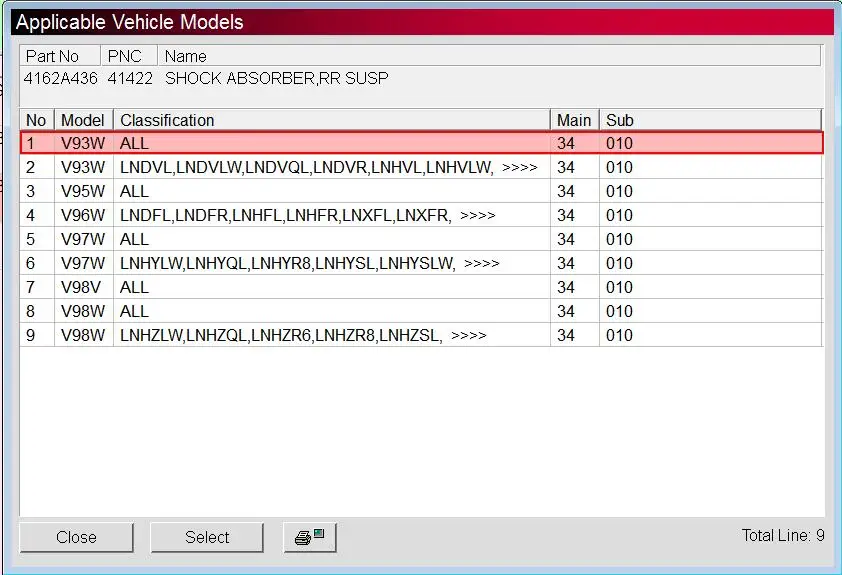
Task: Click the print icon button
Action: [310, 537]
